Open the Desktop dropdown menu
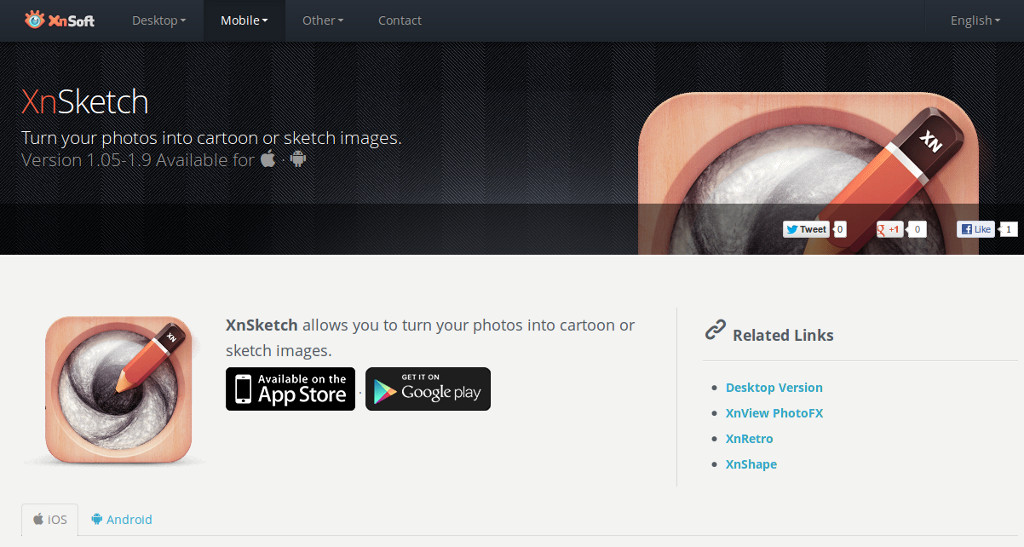This screenshot has height=547, width=1024. click(159, 21)
